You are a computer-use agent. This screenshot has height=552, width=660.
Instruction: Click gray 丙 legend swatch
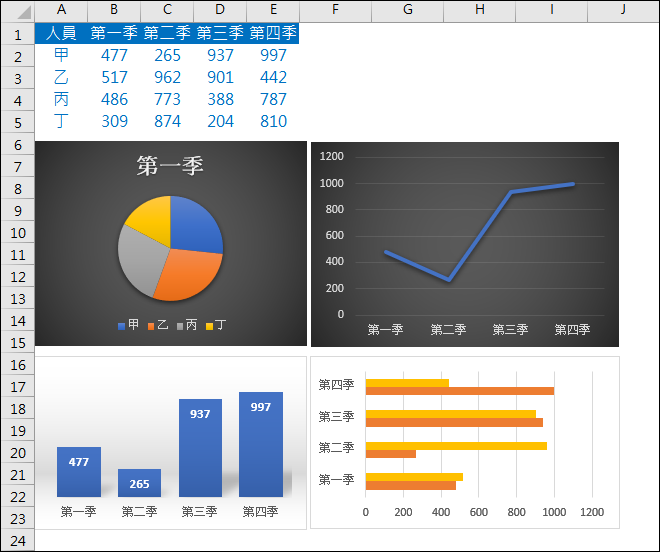point(180,326)
